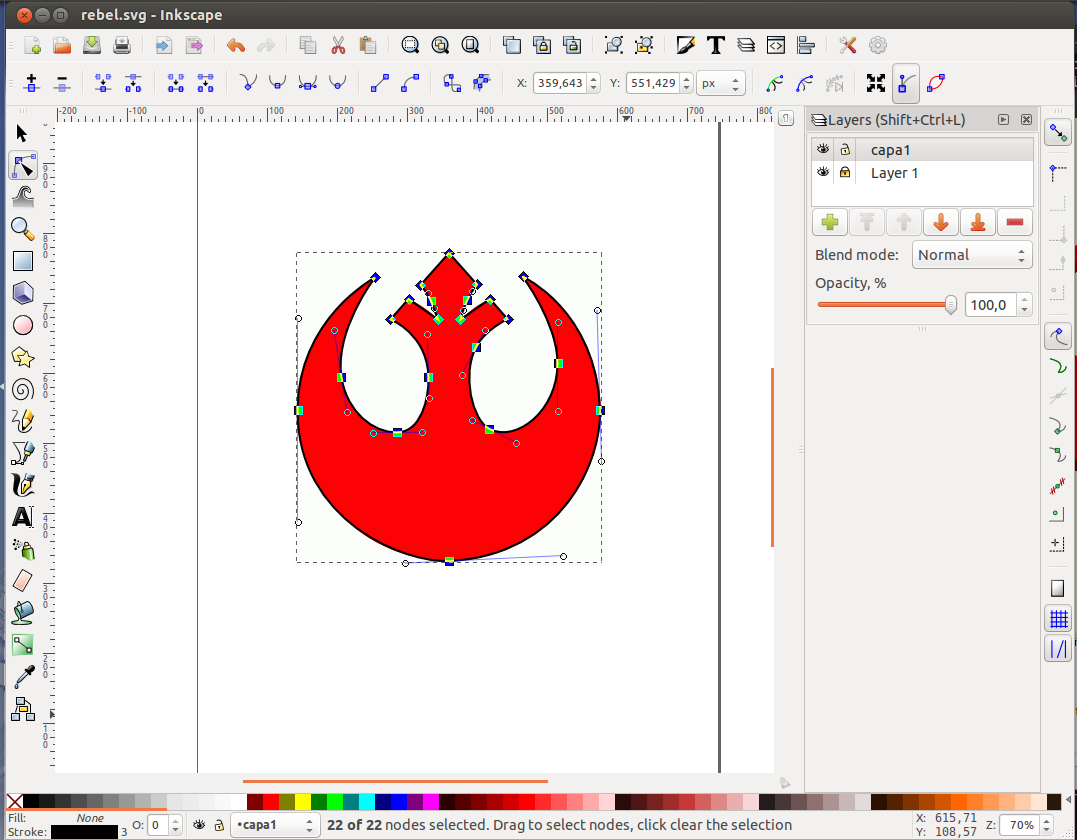The width and height of the screenshot is (1077, 840).
Task: Expand the capa1 layer selector in the status bar
Action: pyautogui.click(x=275, y=825)
